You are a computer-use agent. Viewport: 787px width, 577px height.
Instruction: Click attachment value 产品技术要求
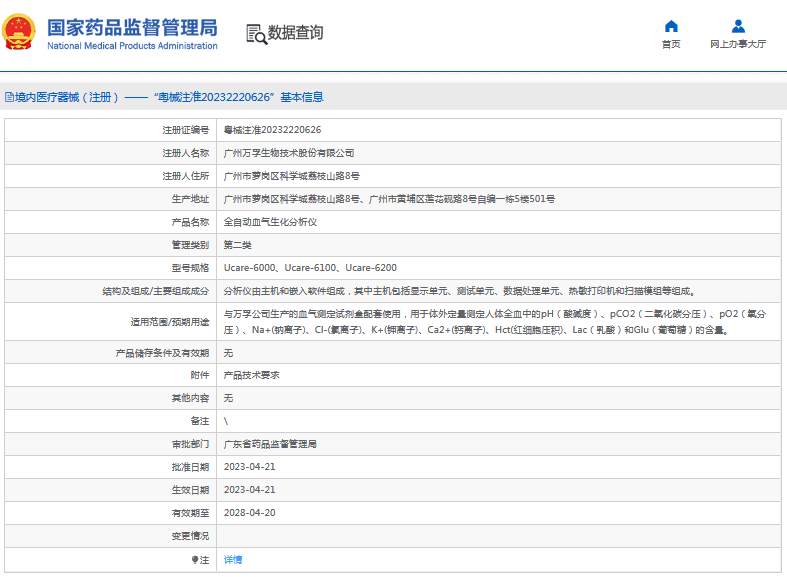point(251,375)
